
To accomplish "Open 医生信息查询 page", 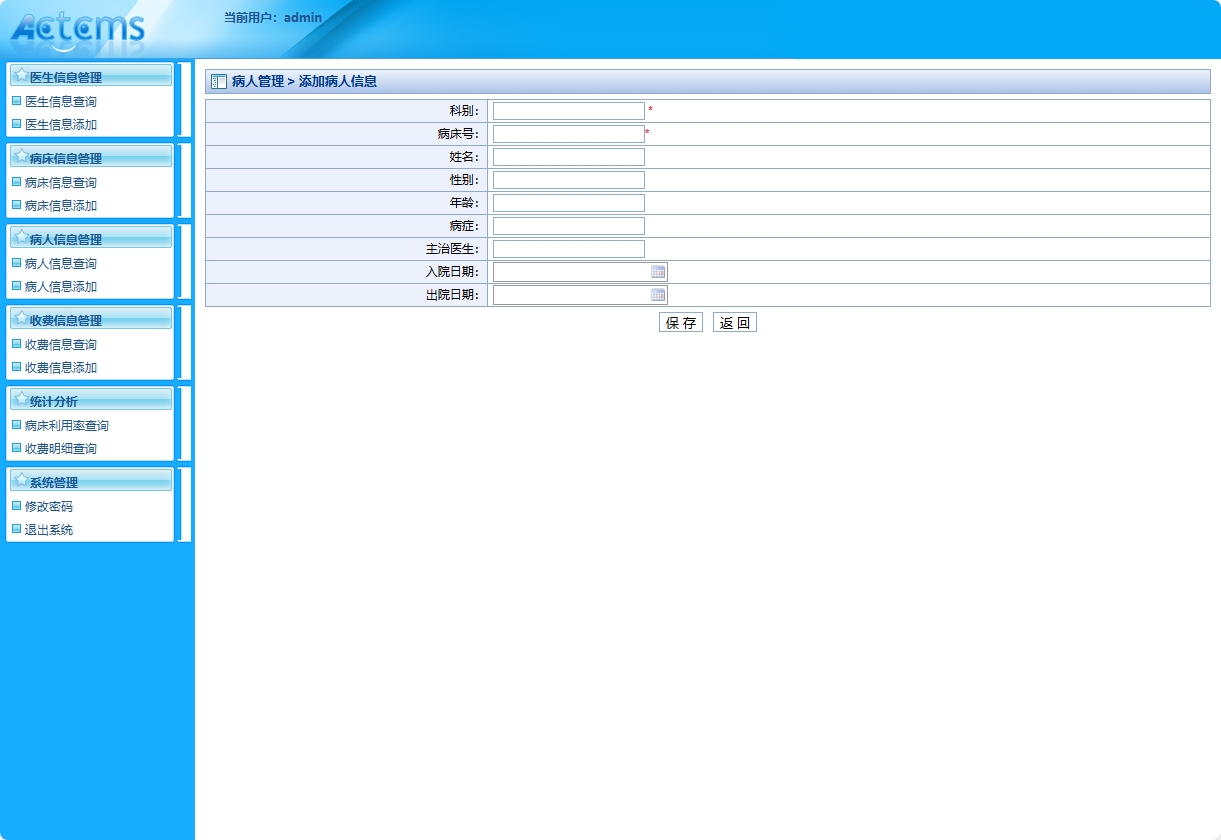I will tap(61, 102).
